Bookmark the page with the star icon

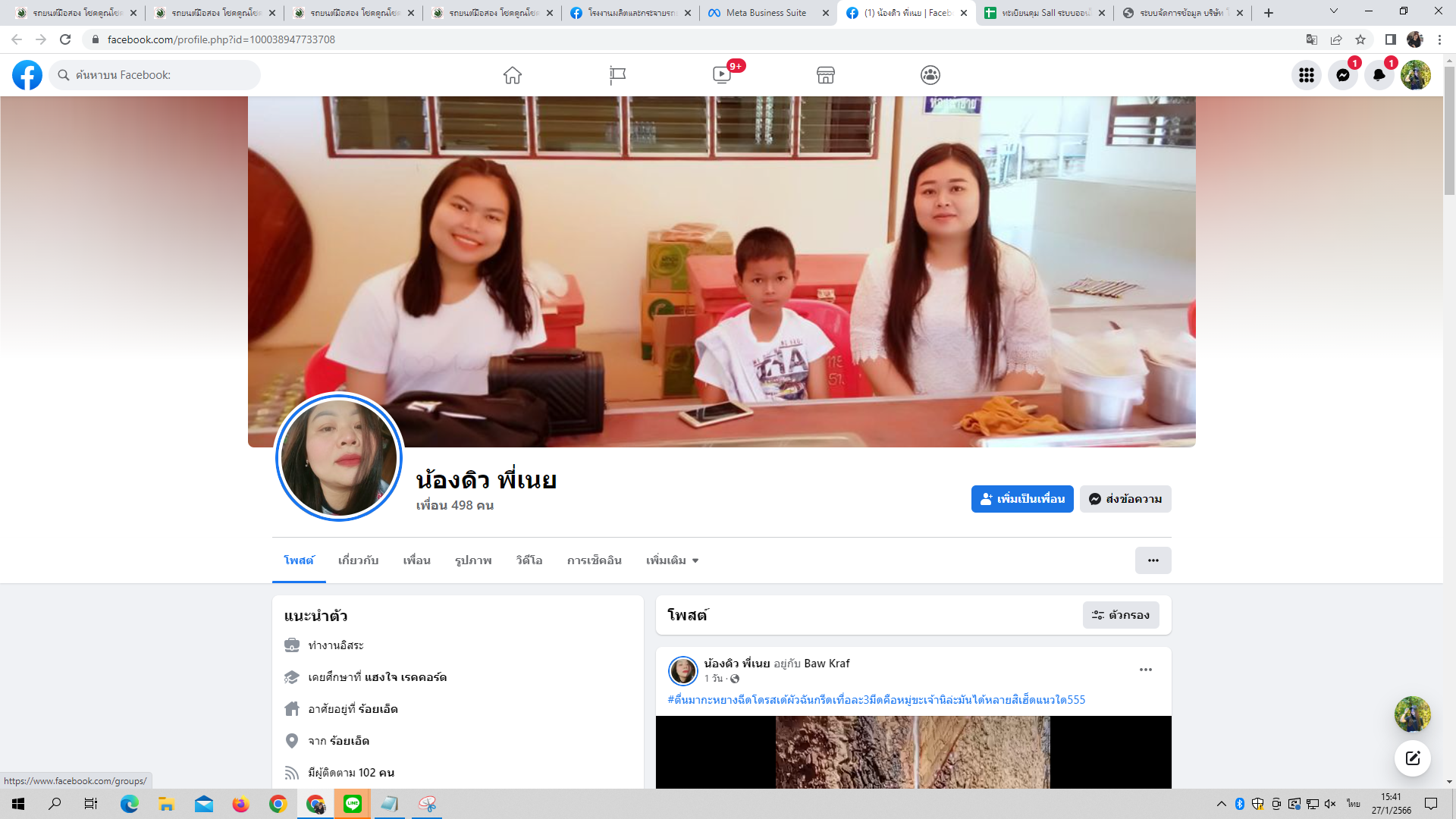pos(1360,39)
